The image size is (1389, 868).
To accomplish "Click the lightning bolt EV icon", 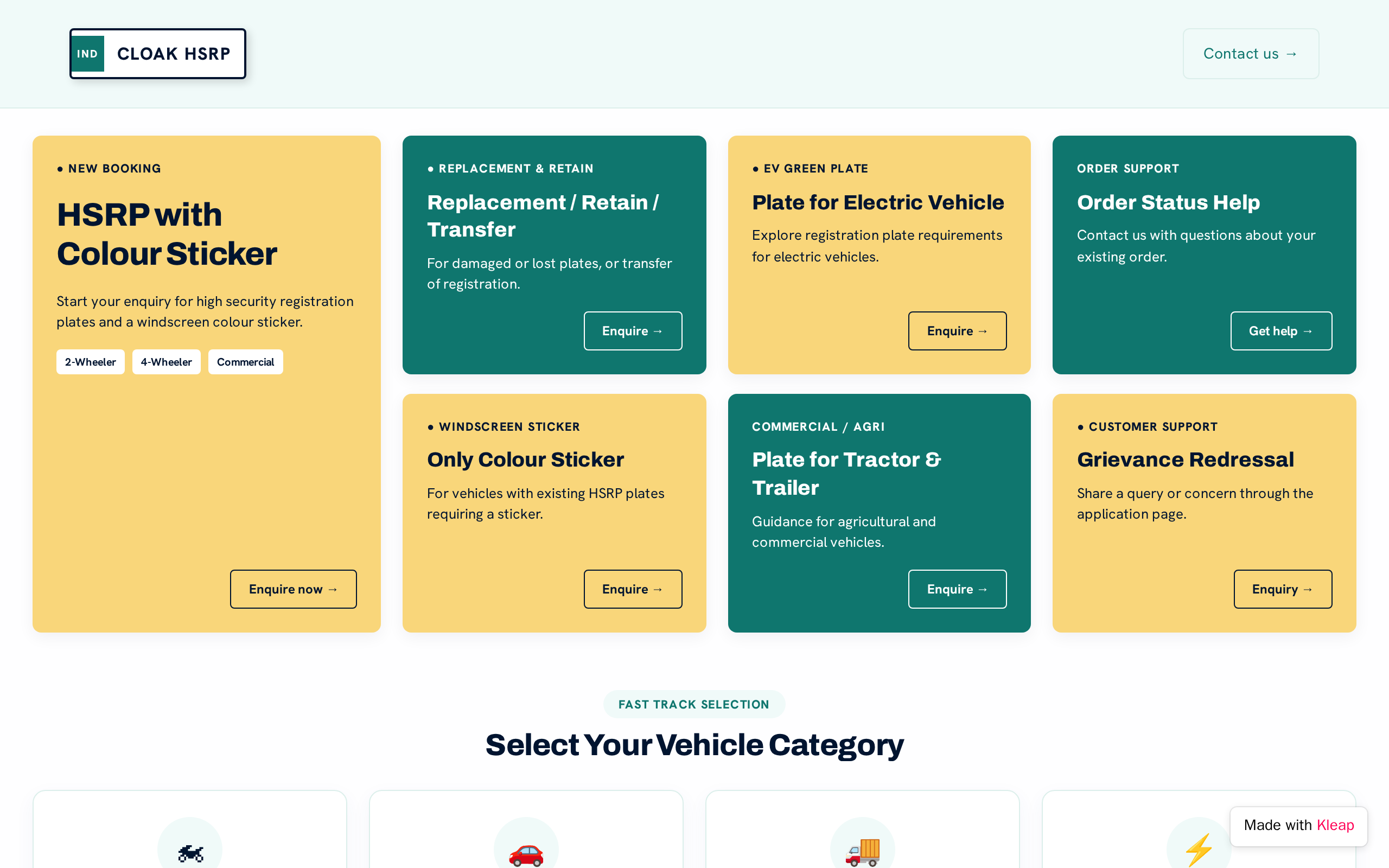I will click(x=1199, y=851).
